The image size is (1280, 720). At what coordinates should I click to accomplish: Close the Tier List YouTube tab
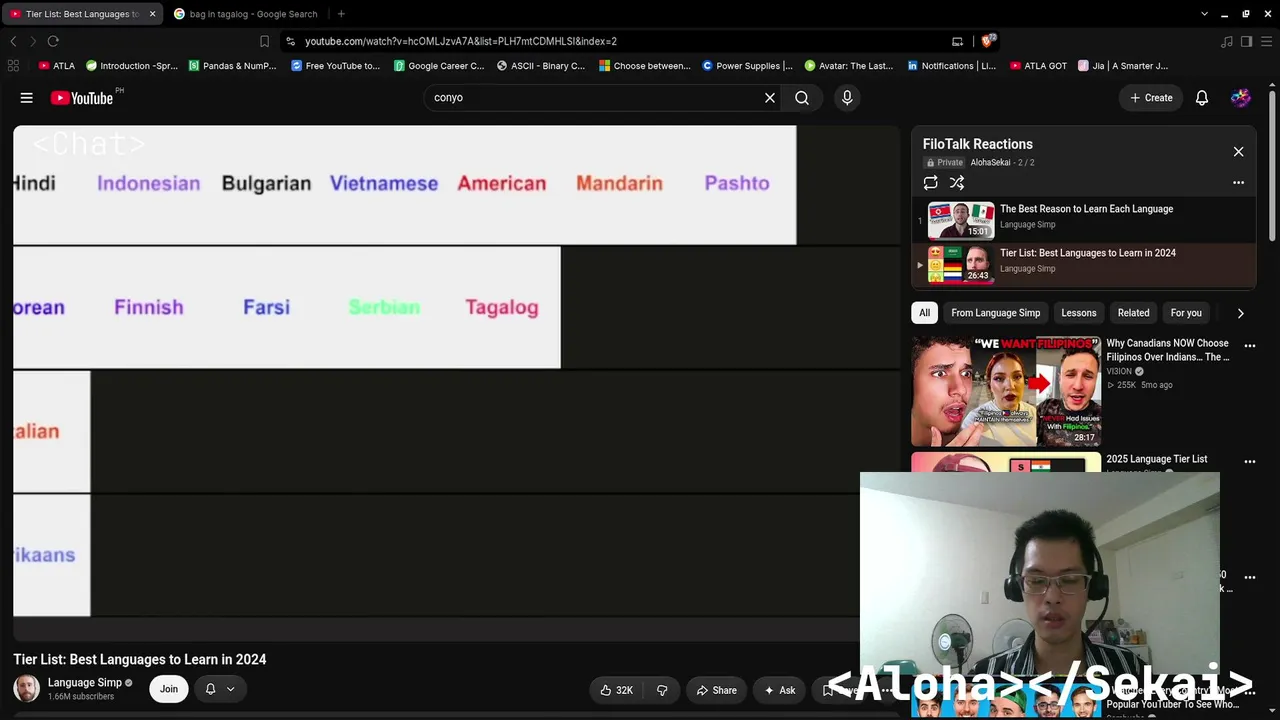(x=152, y=14)
